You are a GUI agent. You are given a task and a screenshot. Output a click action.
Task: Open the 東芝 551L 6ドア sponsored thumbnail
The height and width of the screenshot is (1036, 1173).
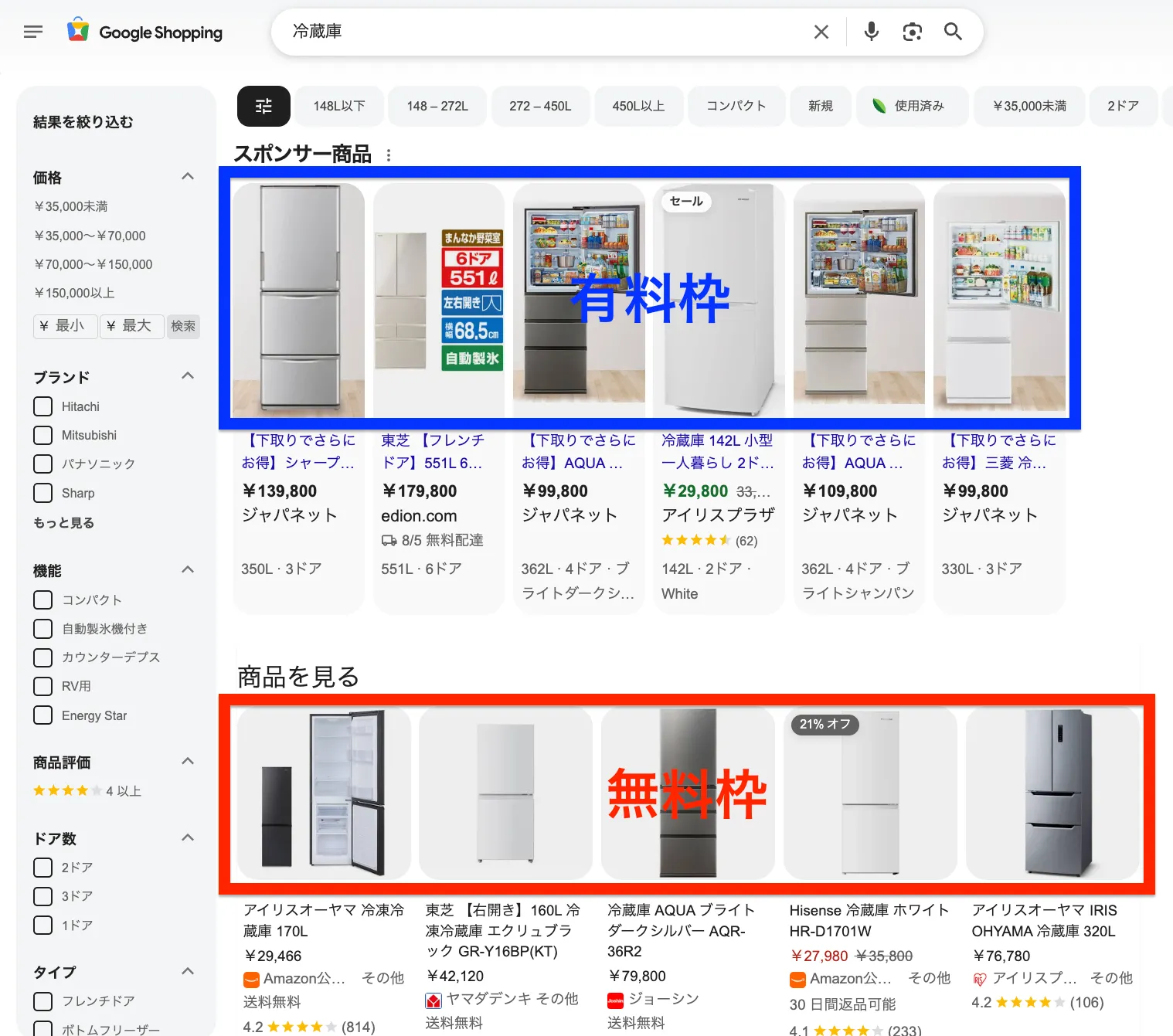(439, 300)
